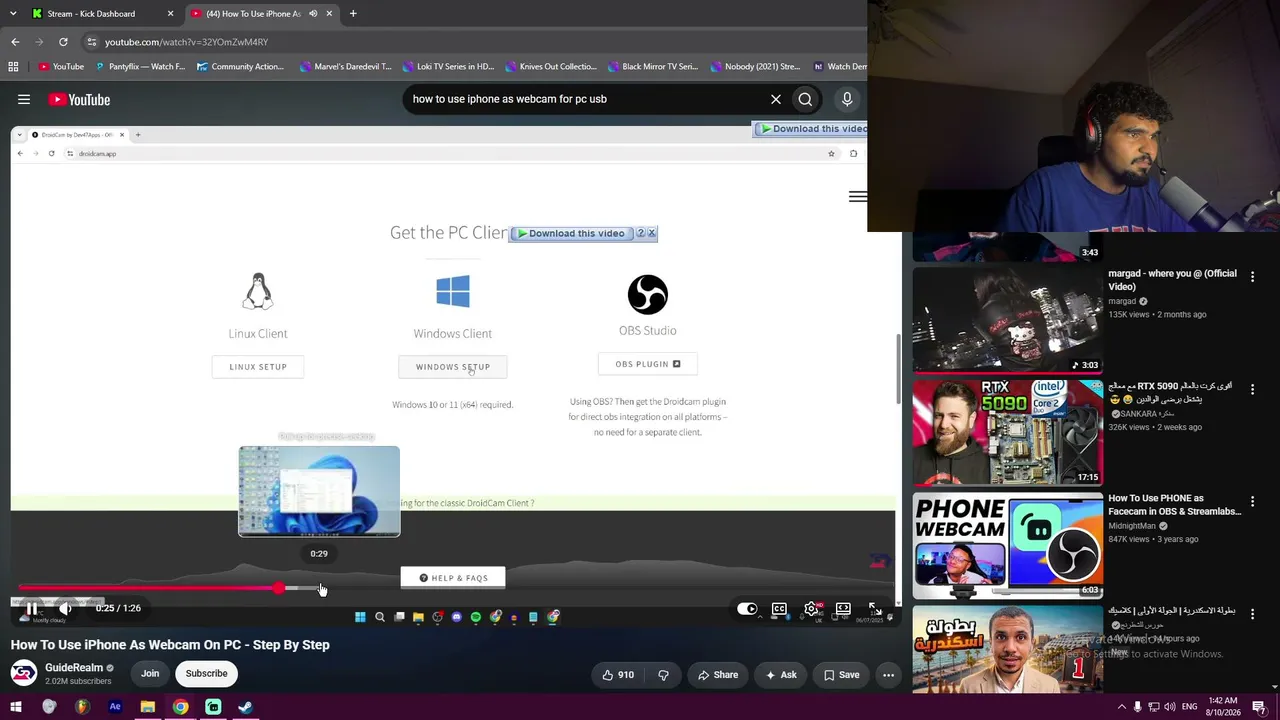This screenshot has height=720, width=1280.
Task: Switch to Google Chrome on the taskbar
Action: 180,707
